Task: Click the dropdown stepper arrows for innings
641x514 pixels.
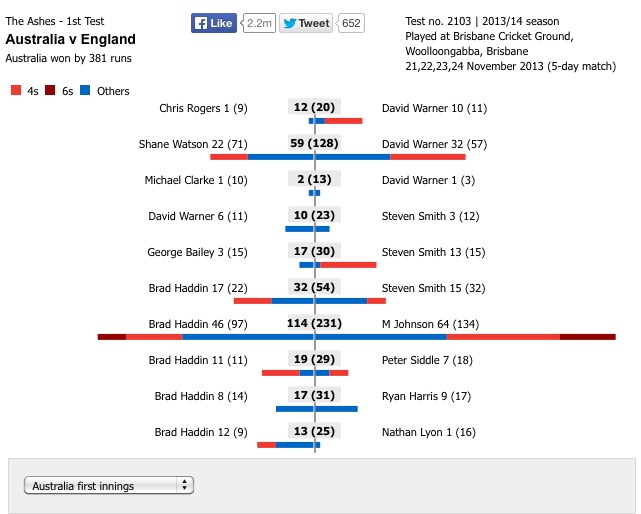Action: pos(185,485)
